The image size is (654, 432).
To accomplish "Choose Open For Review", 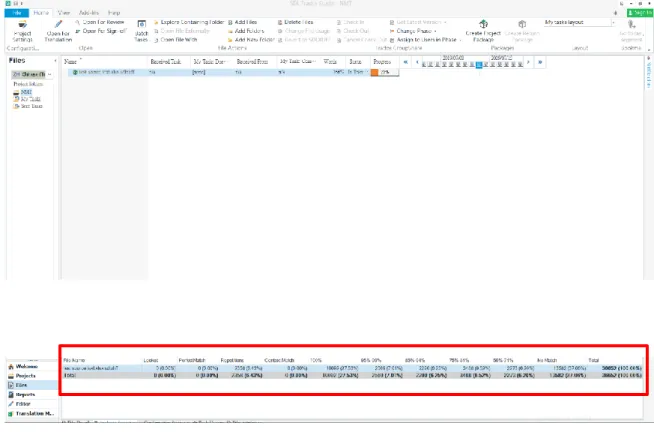I will (100, 22).
